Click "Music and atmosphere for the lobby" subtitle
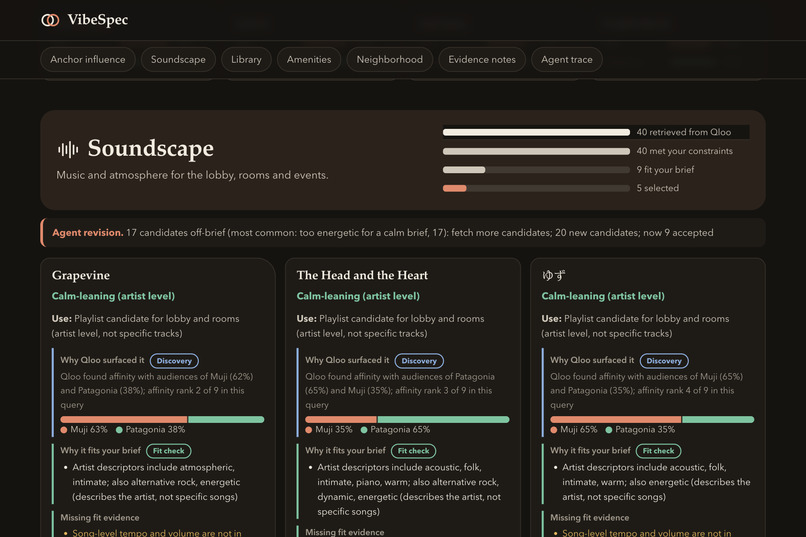Viewport: 806px width, 537px height. [192, 175]
